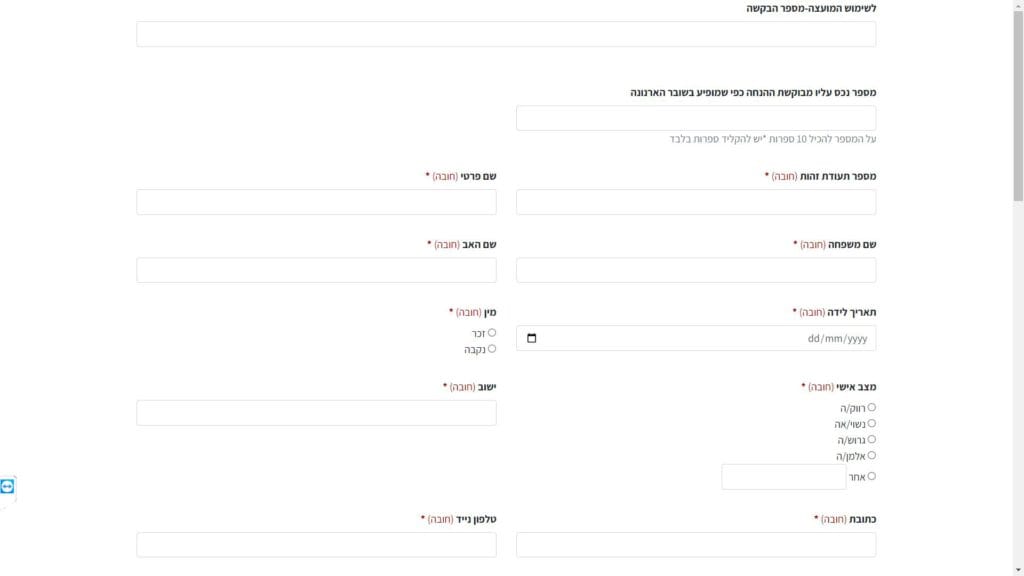The width and height of the screenshot is (1024, 576).
Task: Focus the property number input field
Action: (696, 118)
